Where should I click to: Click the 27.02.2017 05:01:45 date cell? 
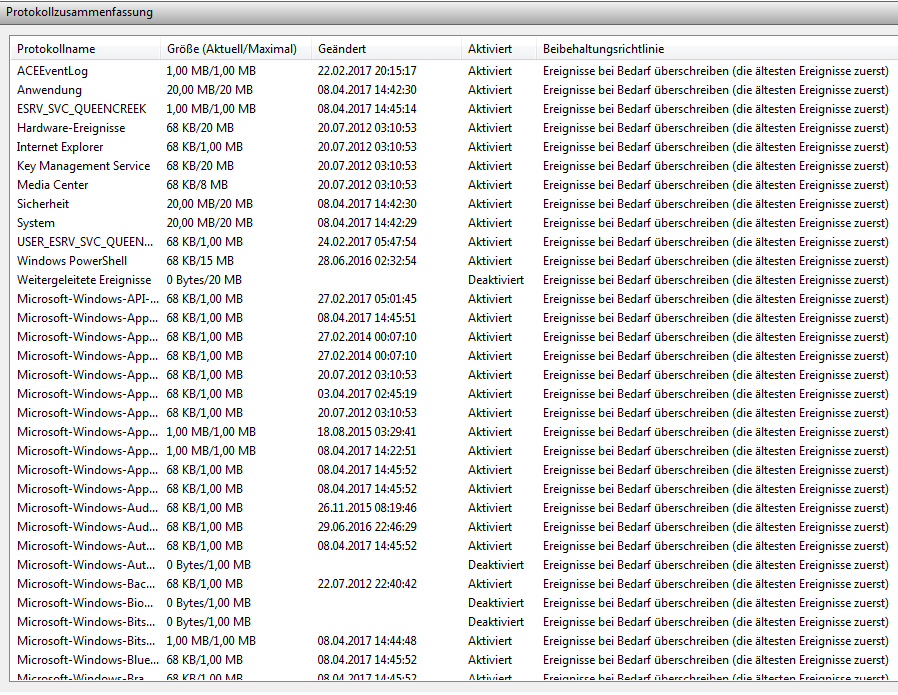(x=367, y=299)
